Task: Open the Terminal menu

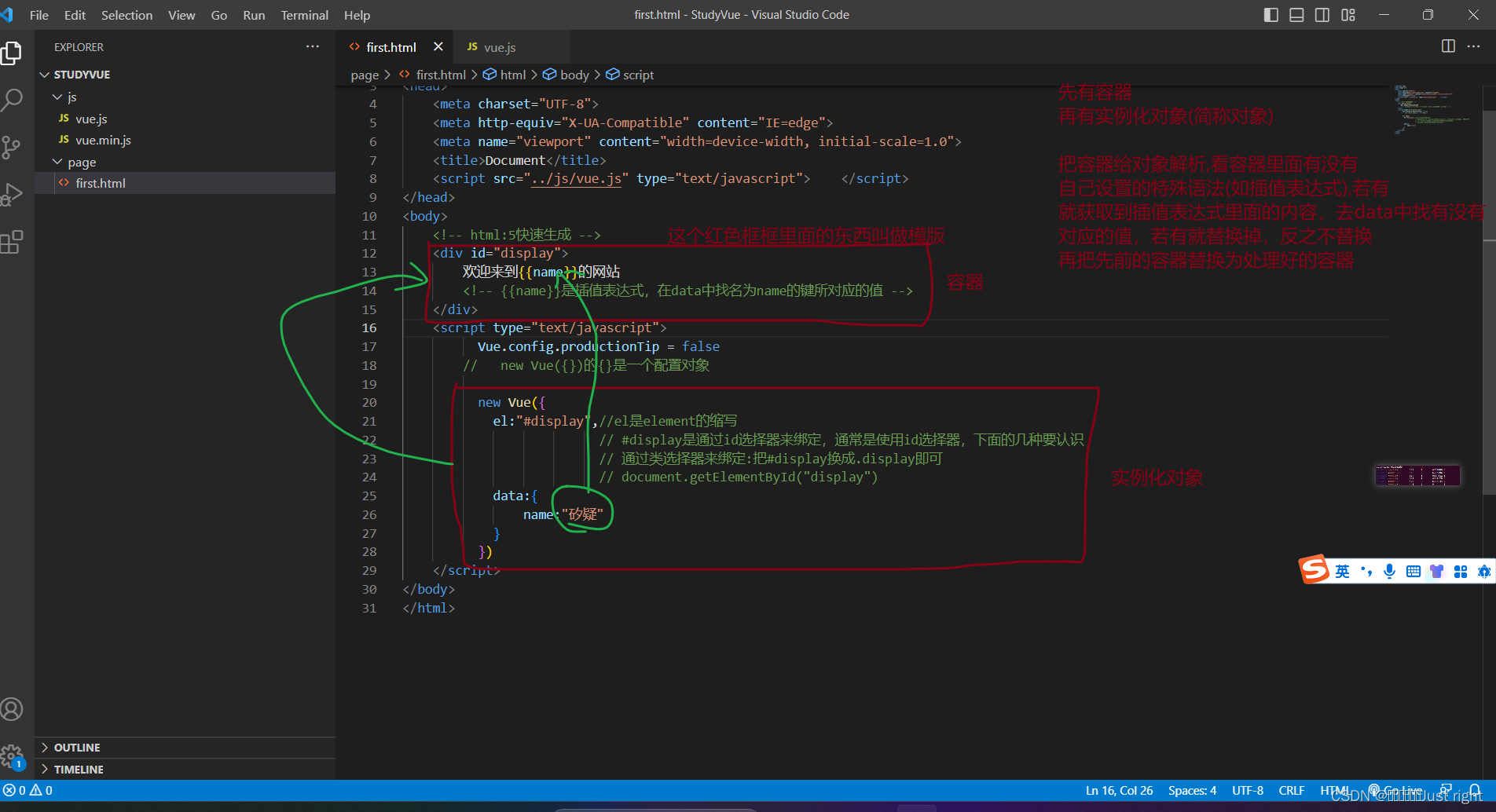Action: 305,15
